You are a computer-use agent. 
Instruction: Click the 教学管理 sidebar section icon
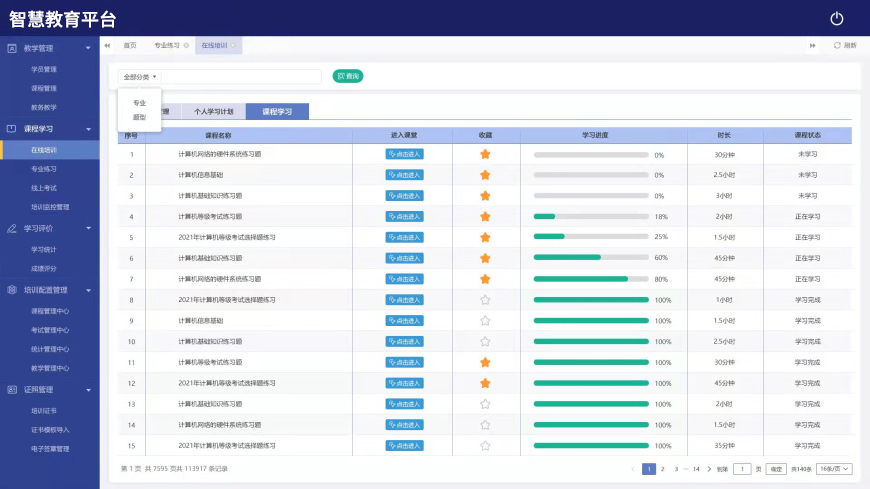pos(12,48)
